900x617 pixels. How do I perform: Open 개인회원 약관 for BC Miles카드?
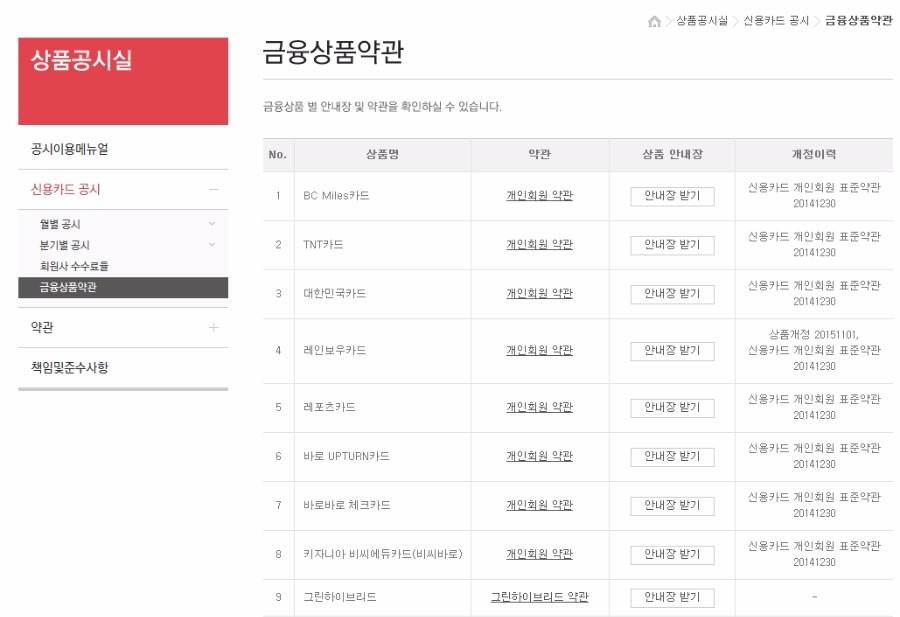[x=539, y=196]
